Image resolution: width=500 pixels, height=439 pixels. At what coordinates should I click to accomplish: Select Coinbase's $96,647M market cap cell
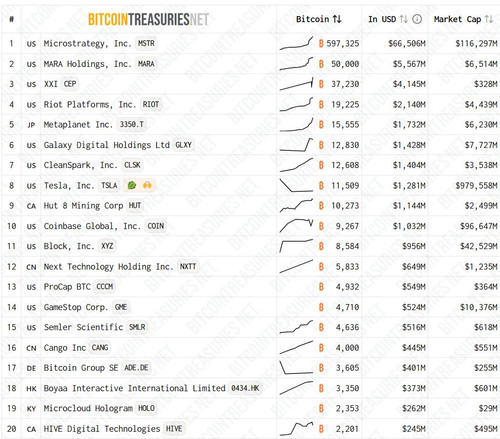(479, 226)
